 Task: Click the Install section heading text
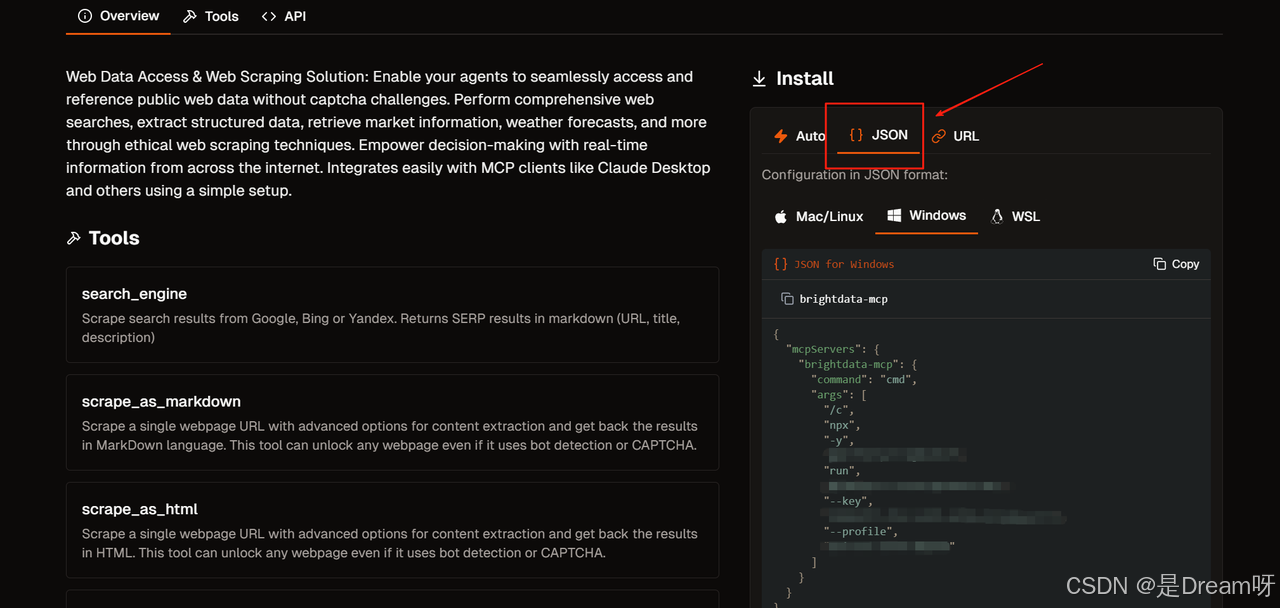pos(805,78)
